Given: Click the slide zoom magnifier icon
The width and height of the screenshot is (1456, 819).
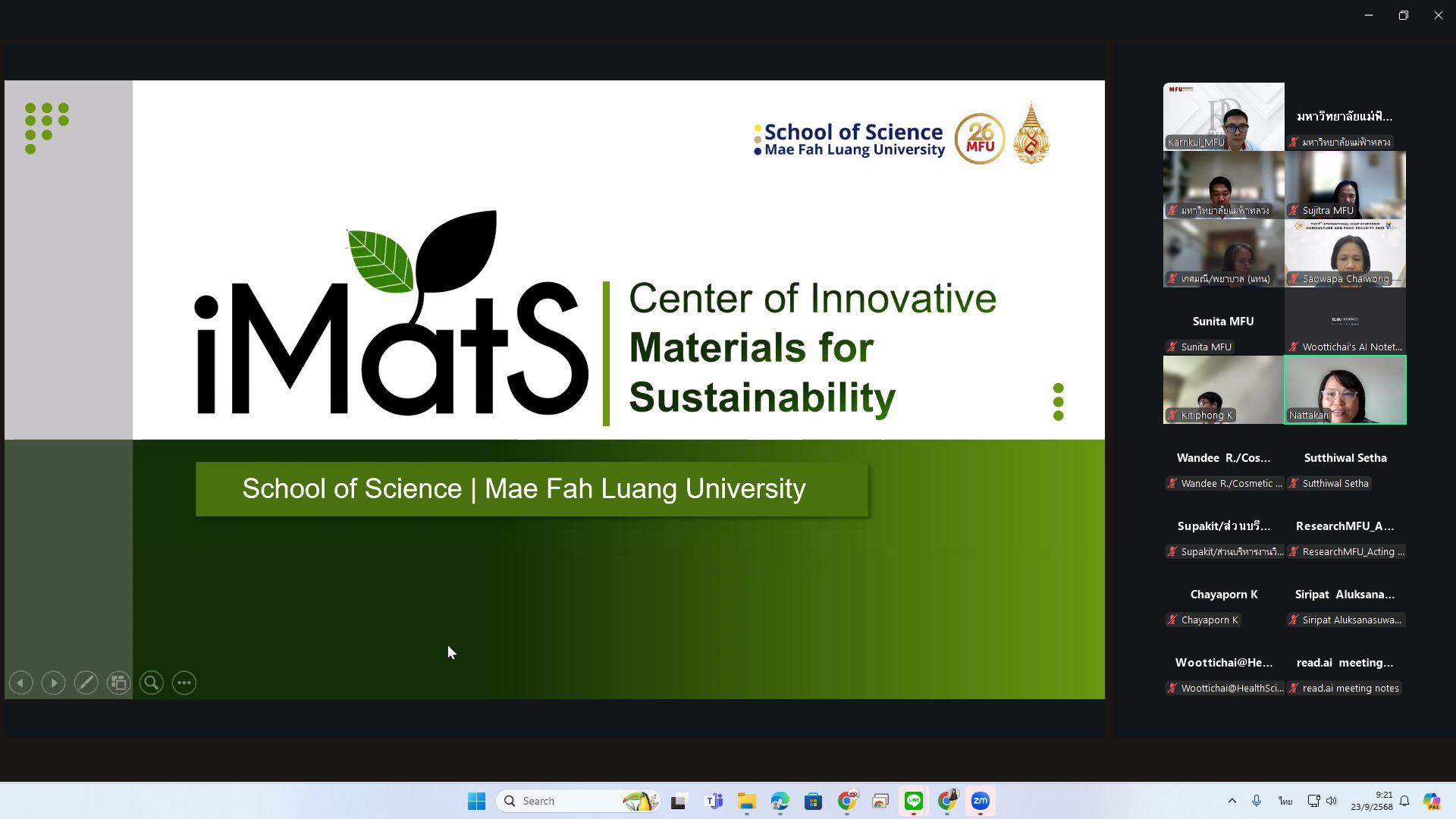Looking at the screenshot, I should click(x=152, y=683).
